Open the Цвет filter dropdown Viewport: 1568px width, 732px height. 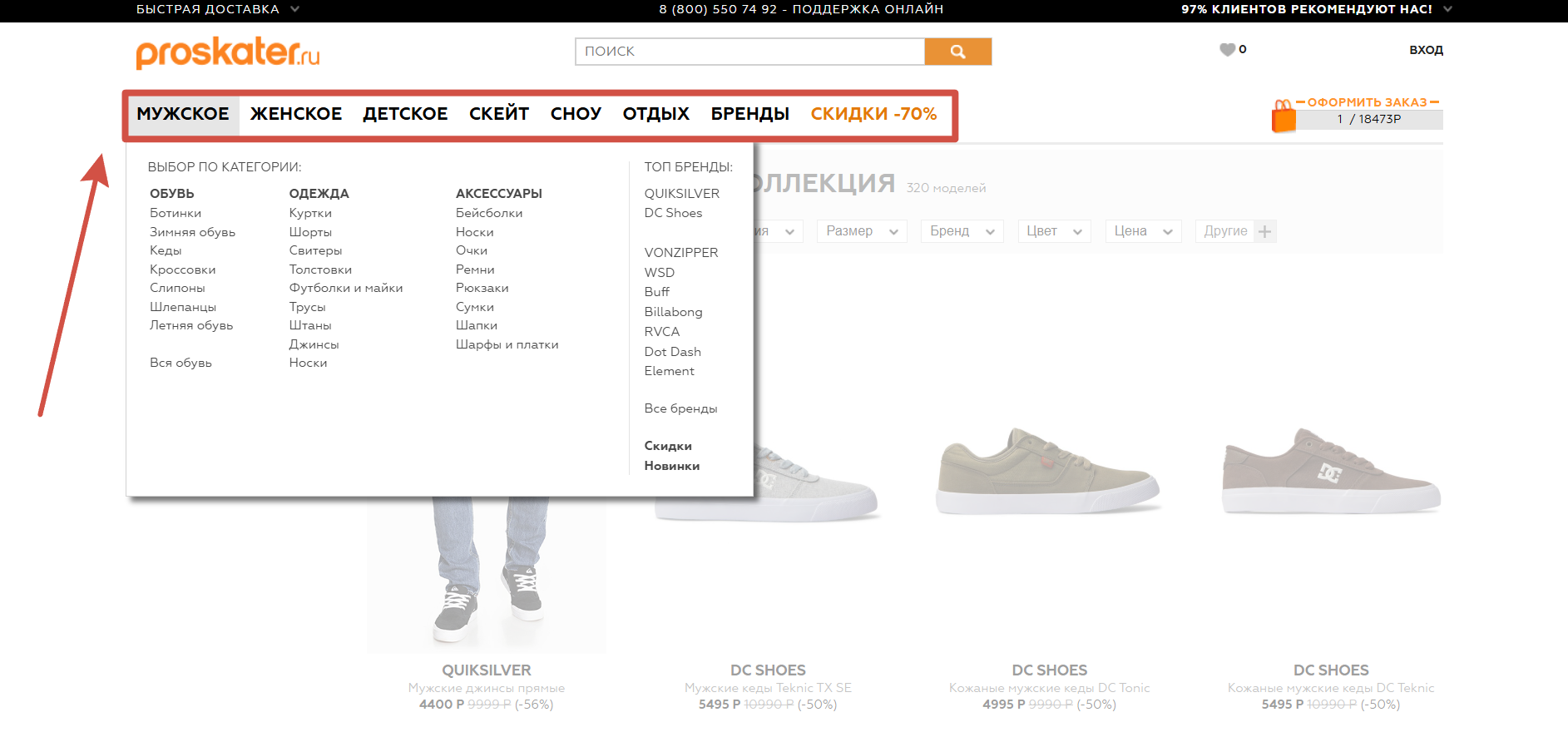(1054, 231)
